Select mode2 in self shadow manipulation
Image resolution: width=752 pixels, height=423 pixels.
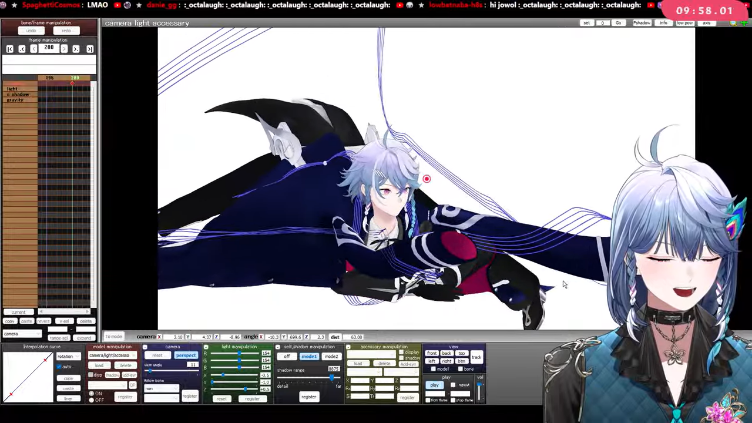click(331, 356)
